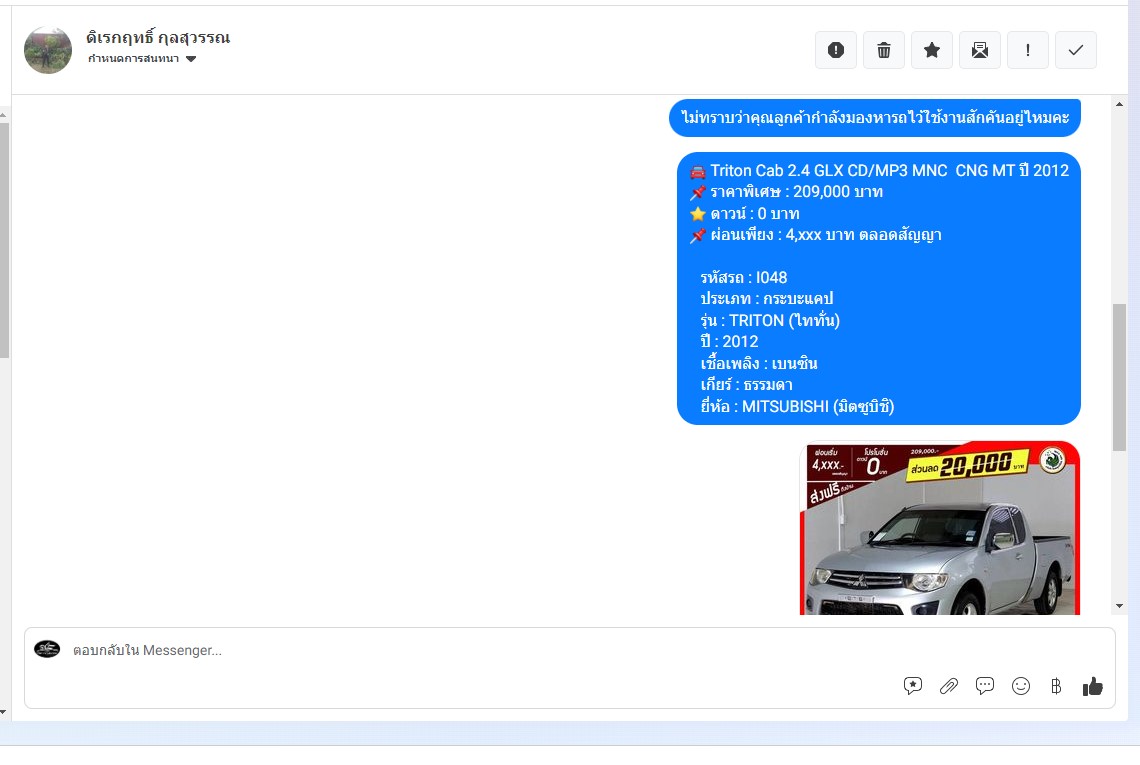
Task: Star this conversation as follow-up
Action: [931, 50]
